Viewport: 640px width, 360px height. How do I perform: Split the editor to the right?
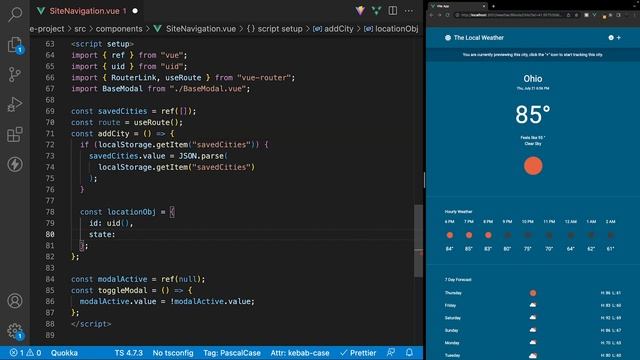click(393, 11)
